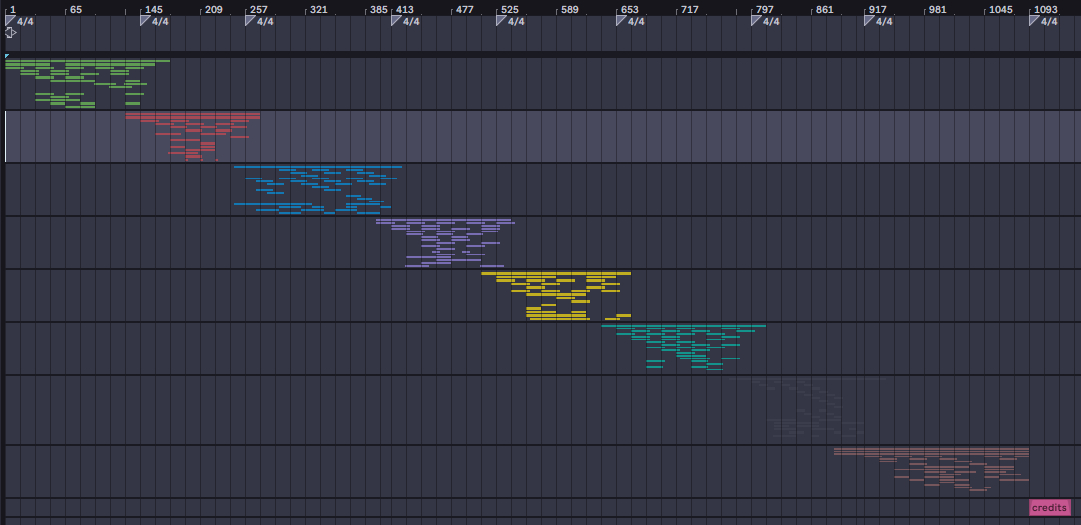Select the time signature marker at bar 257
The height and width of the screenshot is (525, 1081).
click(250, 21)
